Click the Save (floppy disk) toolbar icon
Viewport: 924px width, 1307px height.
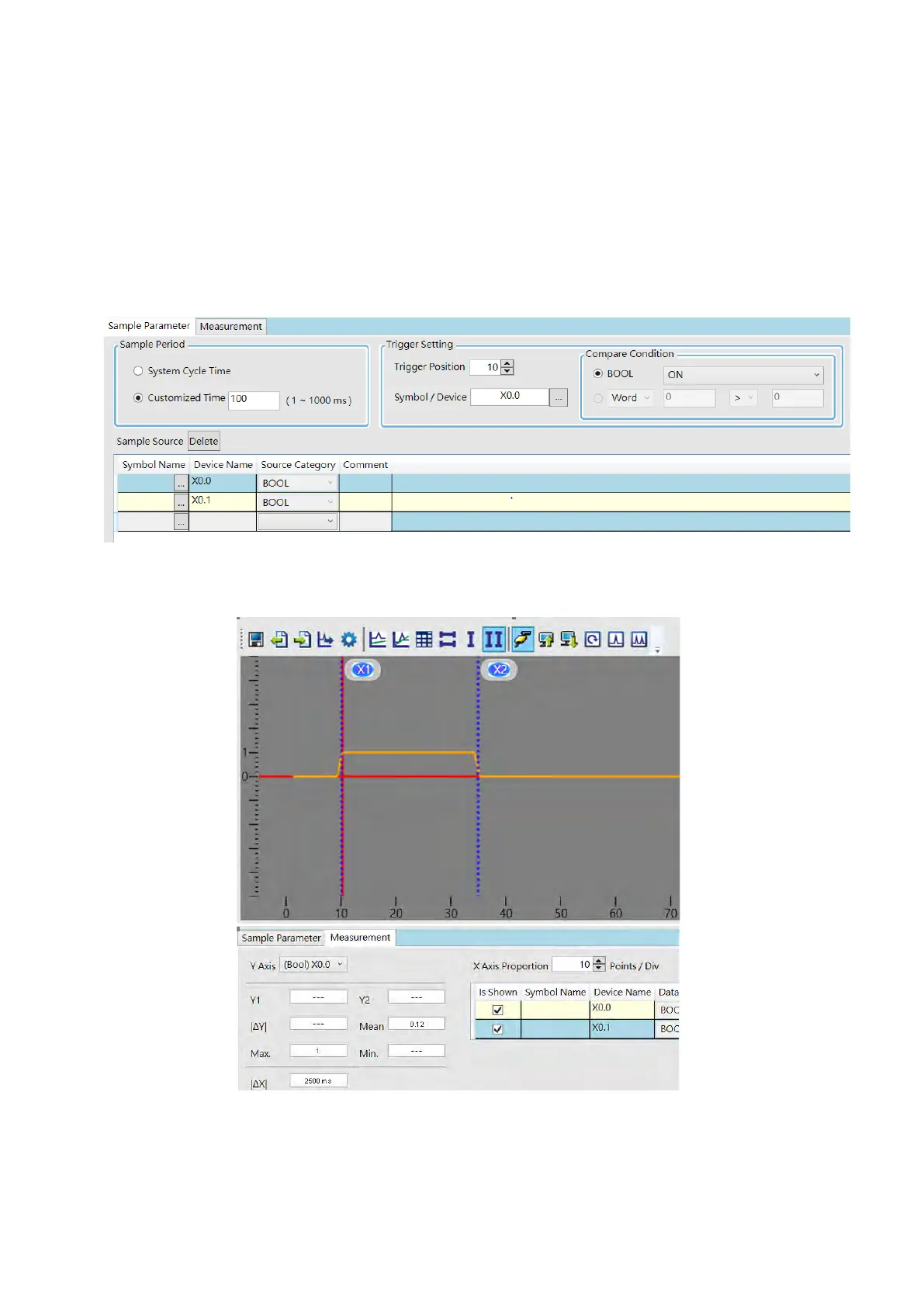[x=255, y=640]
